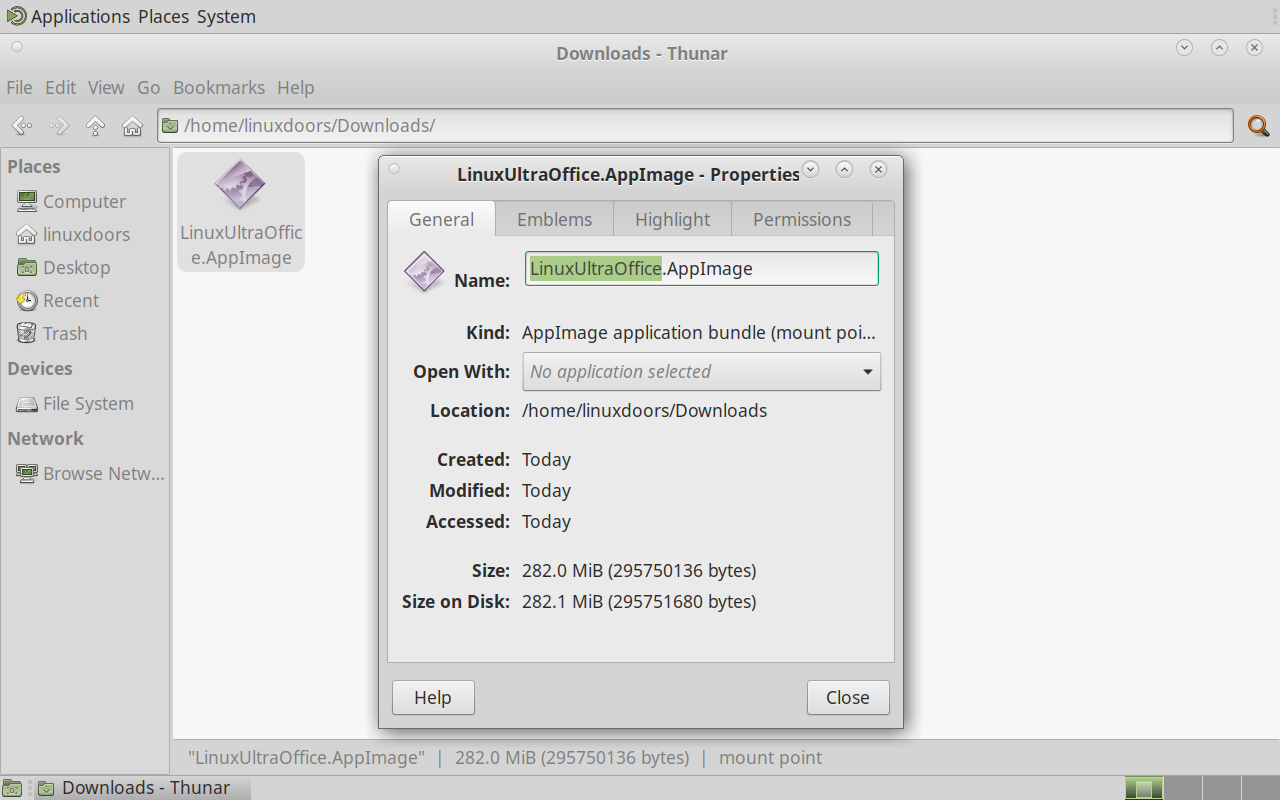
Task: Open the Places panel menu
Action: [165, 16]
